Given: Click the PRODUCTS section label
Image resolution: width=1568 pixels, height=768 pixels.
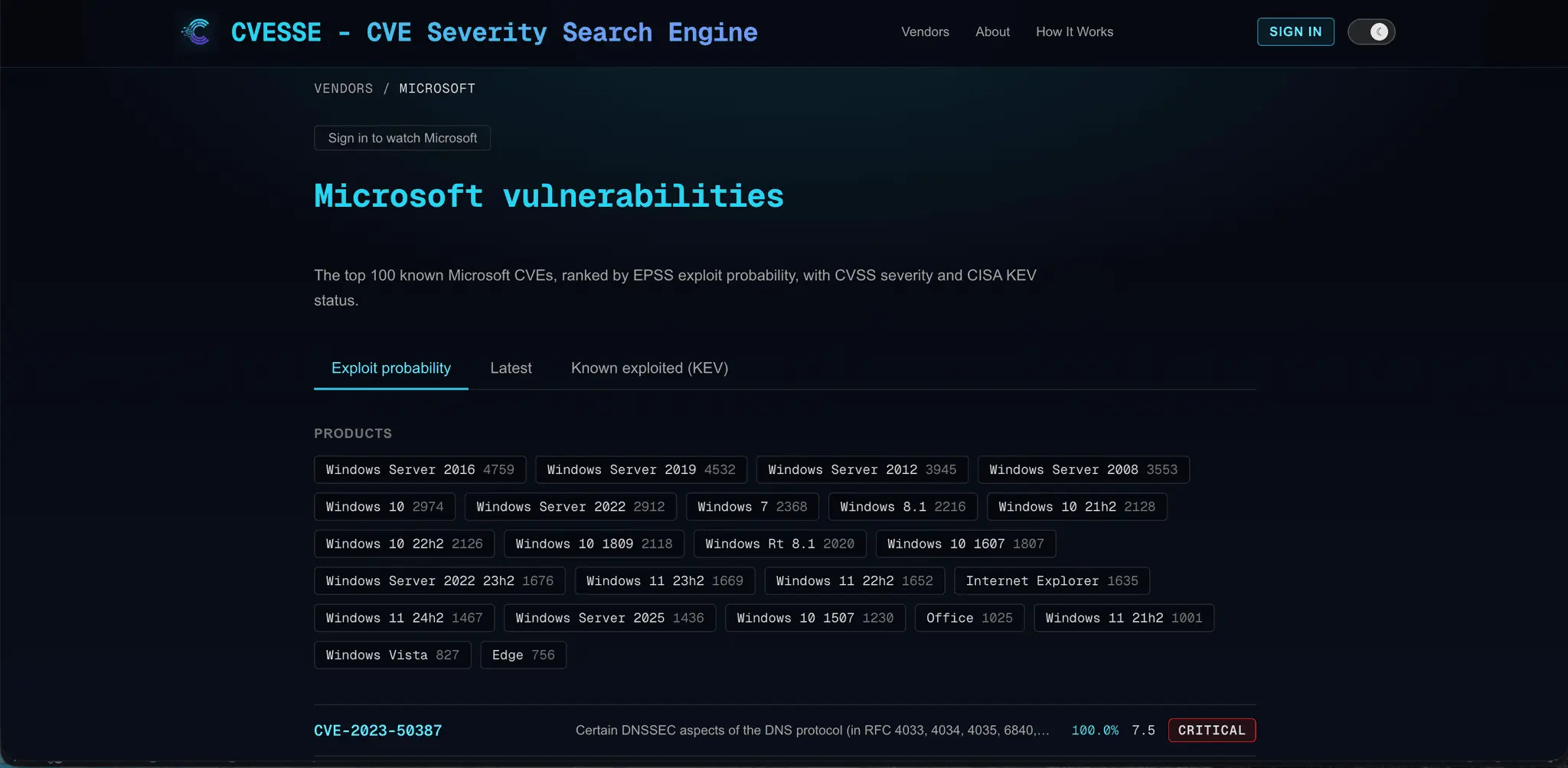Looking at the screenshot, I should (353, 433).
